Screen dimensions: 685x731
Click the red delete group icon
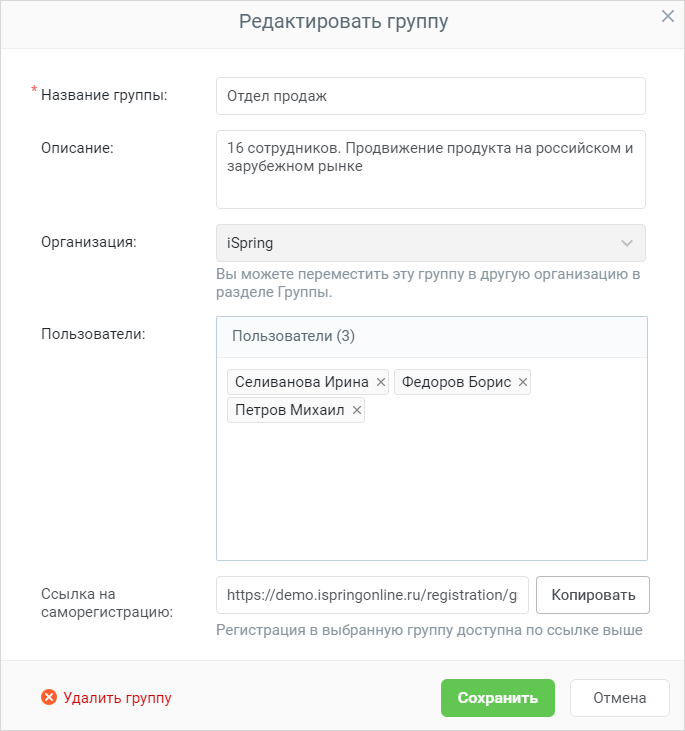click(x=49, y=697)
